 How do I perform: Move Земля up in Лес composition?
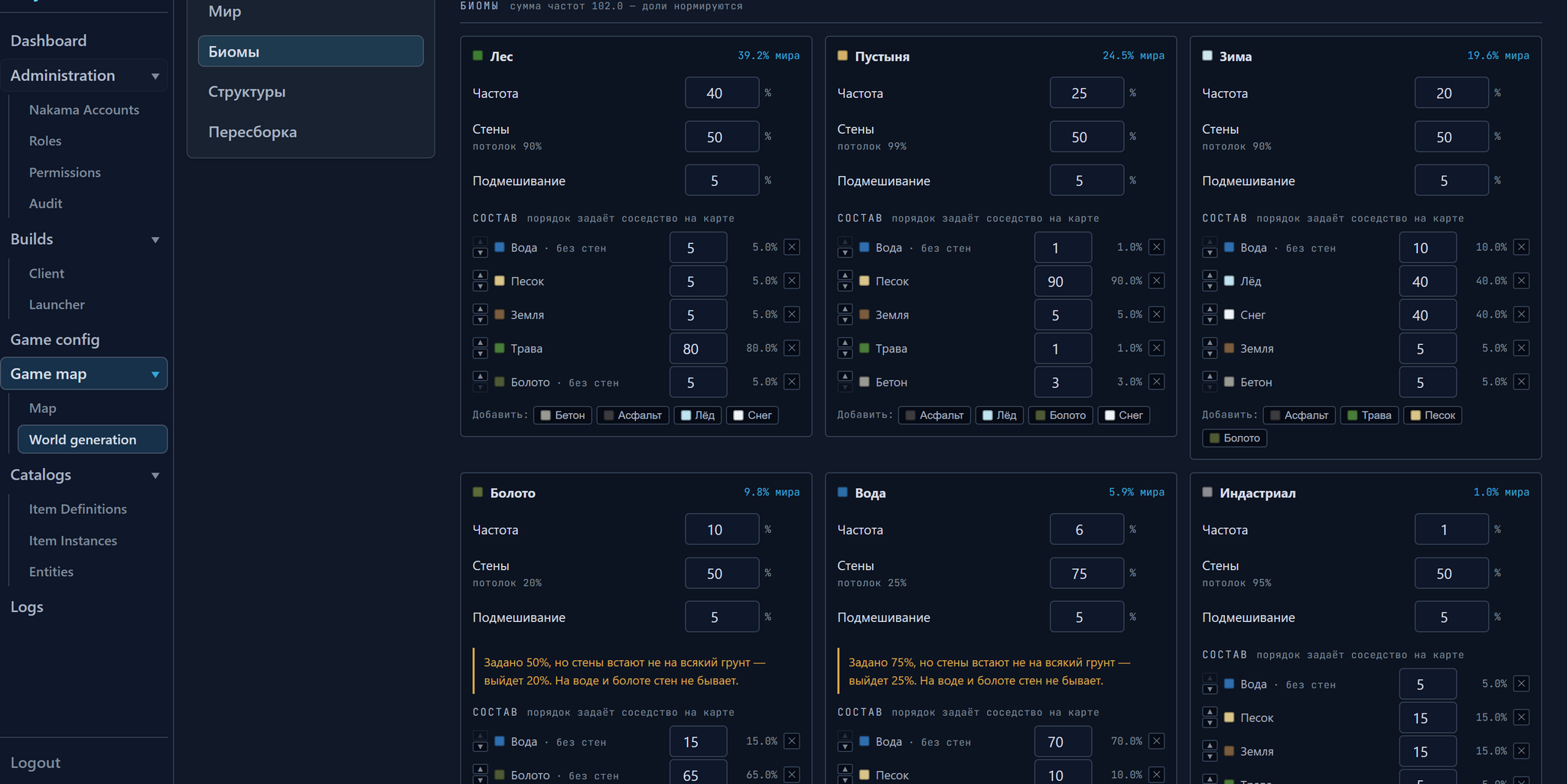tap(480, 309)
